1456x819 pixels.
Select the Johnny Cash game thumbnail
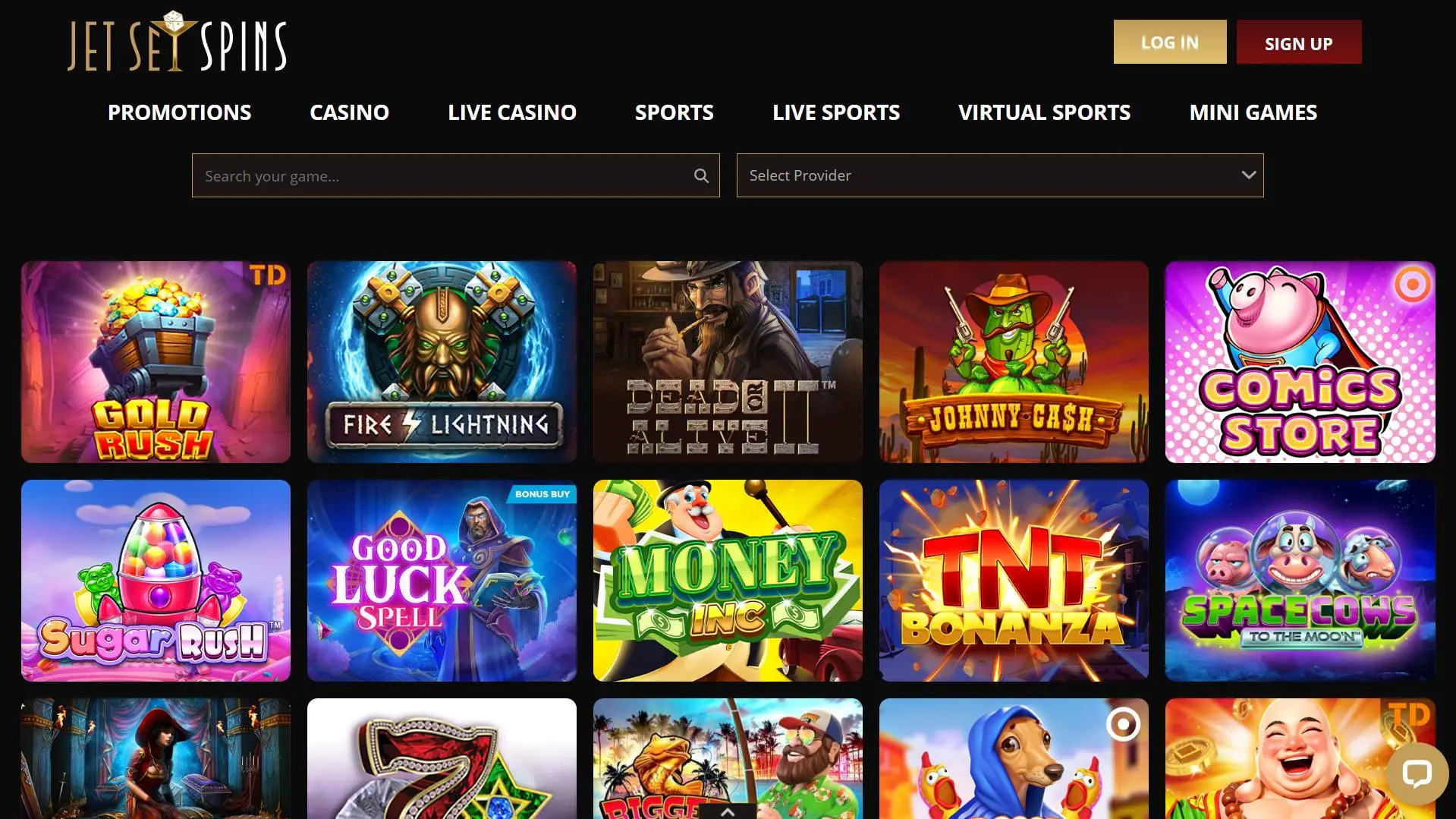pyautogui.click(x=1014, y=362)
